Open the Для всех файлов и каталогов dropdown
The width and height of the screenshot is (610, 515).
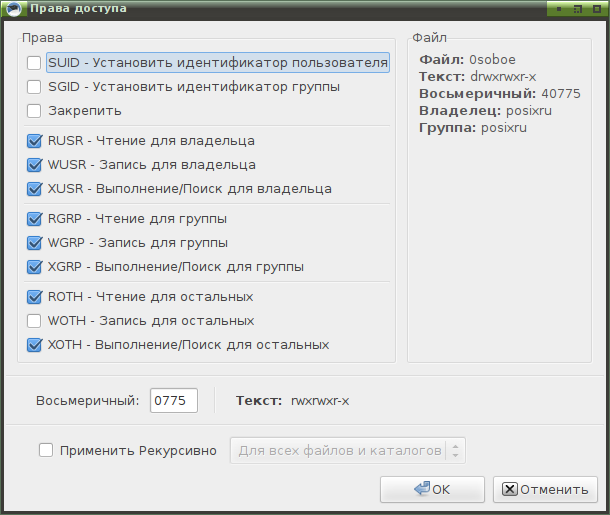coord(348,450)
